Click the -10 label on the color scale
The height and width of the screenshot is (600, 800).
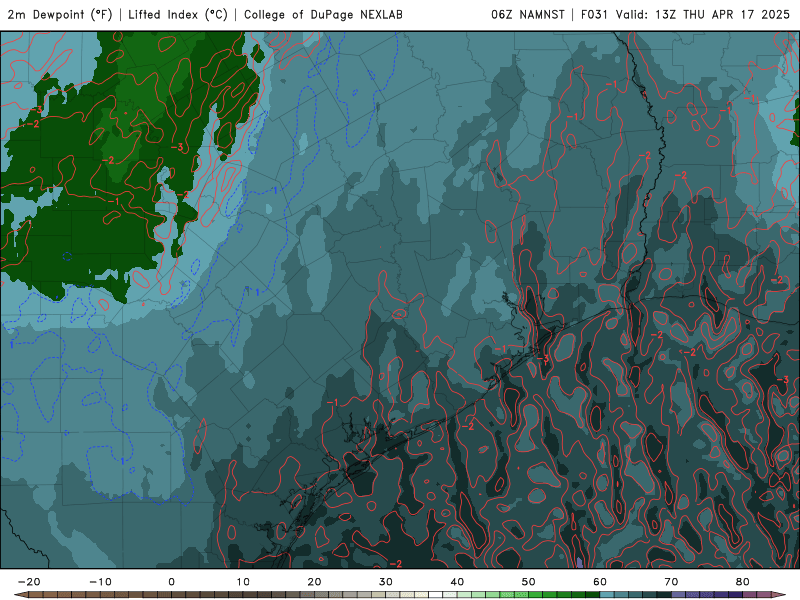click(x=100, y=582)
